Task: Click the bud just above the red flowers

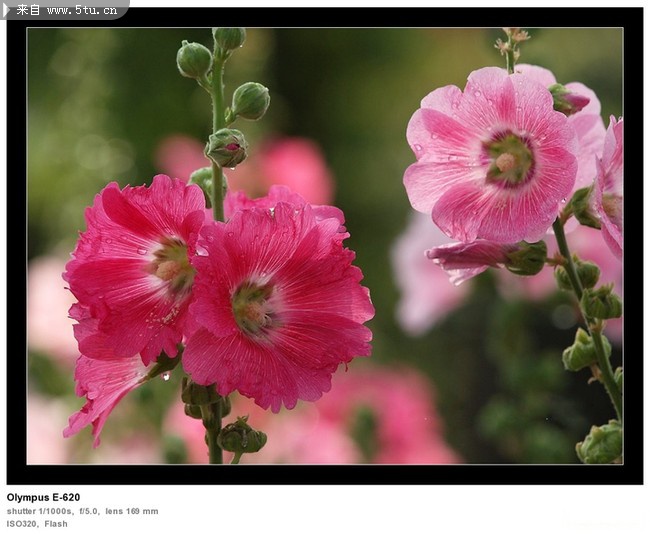Action: 226,148
